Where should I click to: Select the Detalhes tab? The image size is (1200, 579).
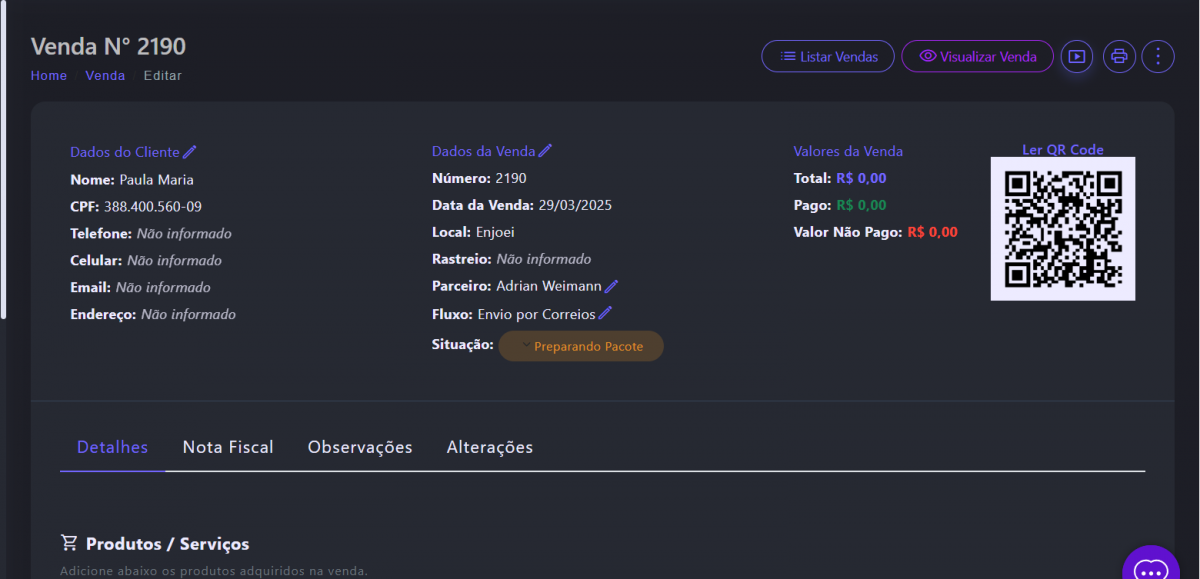tap(112, 447)
